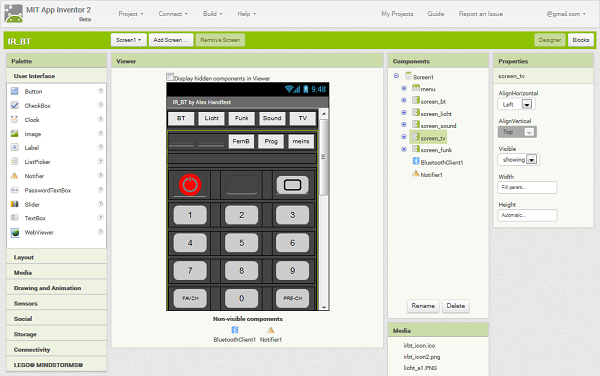The width and height of the screenshot is (600, 376).
Task: Open Report an Issue link
Action: 481,14
